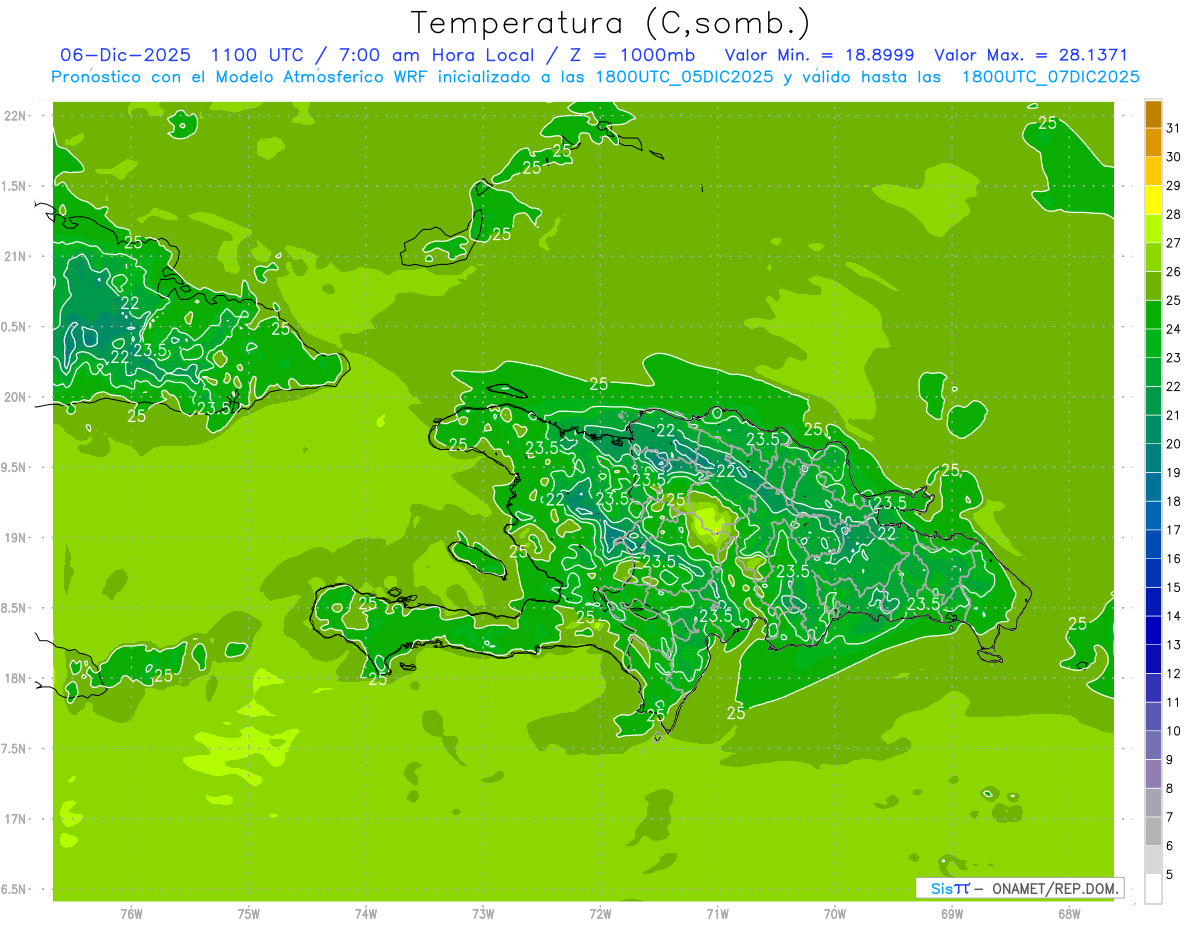Screen dimensions: 1200x927
Task: Select the '1800UTC_07DIC2025' validity timestamp
Action: [x=1050, y=77]
